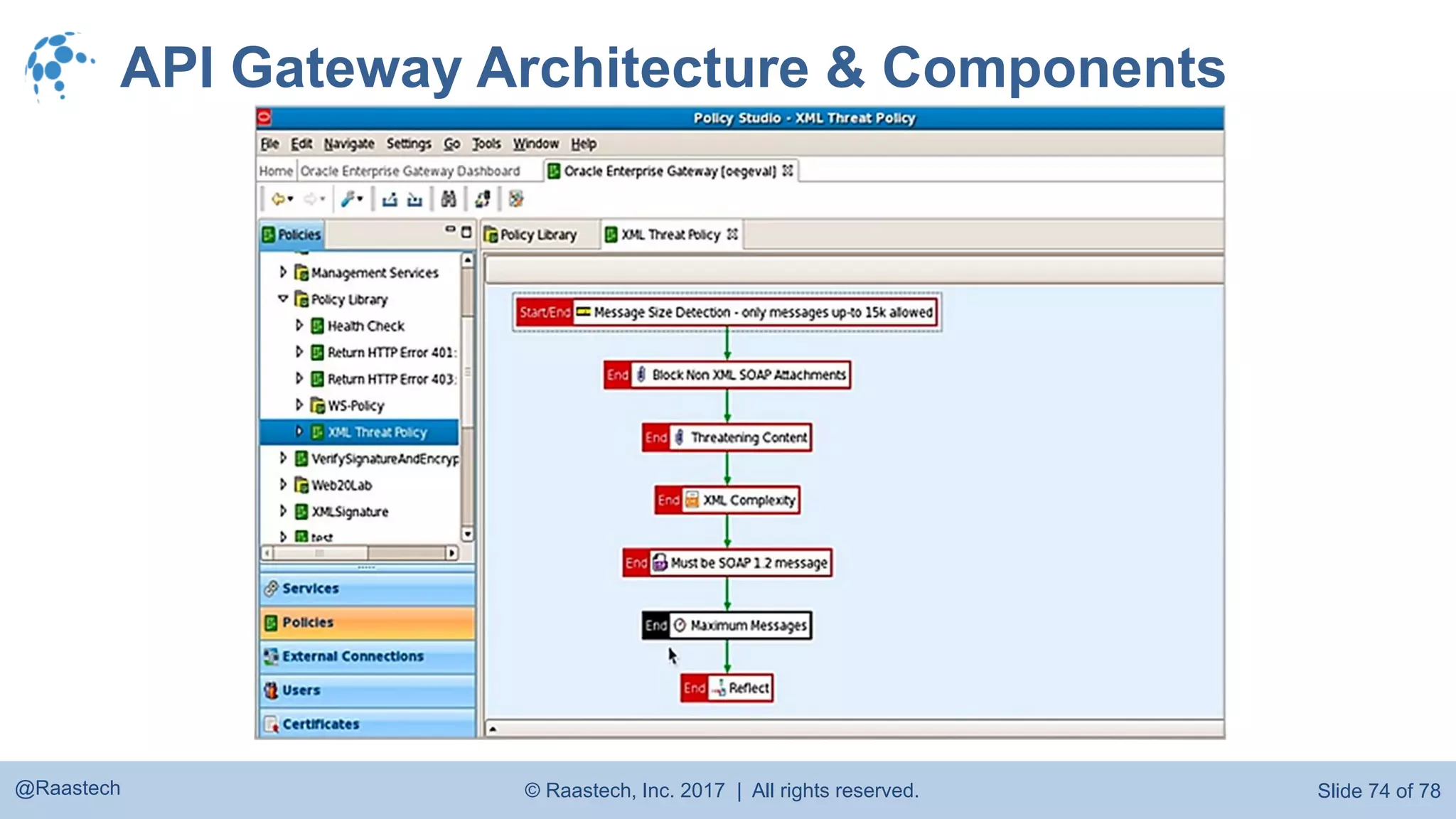
Task: Expand the VerifySignatureAndEncryp tree node
Action: point(283,458)
